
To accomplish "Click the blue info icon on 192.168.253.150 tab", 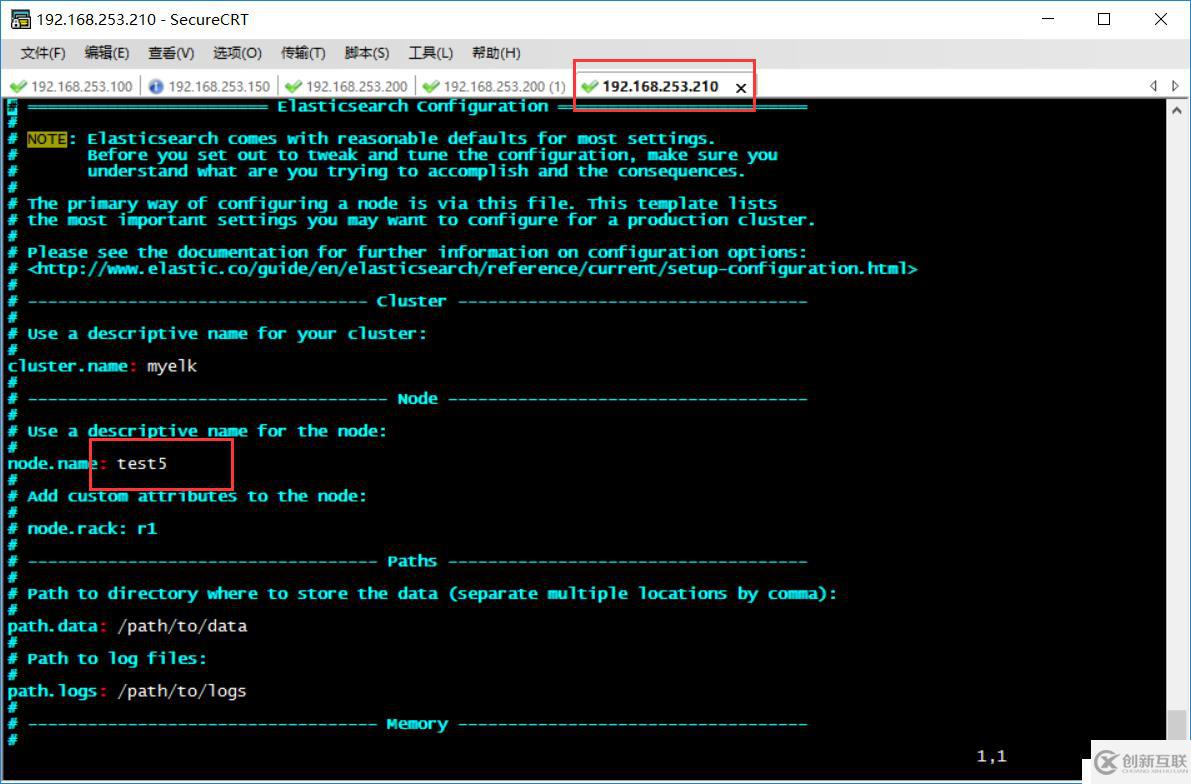I will click(x=156, y=87).
